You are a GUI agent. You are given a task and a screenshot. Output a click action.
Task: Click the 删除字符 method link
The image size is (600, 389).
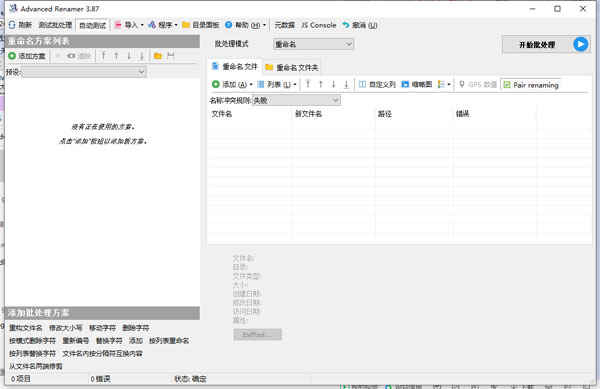136,328
